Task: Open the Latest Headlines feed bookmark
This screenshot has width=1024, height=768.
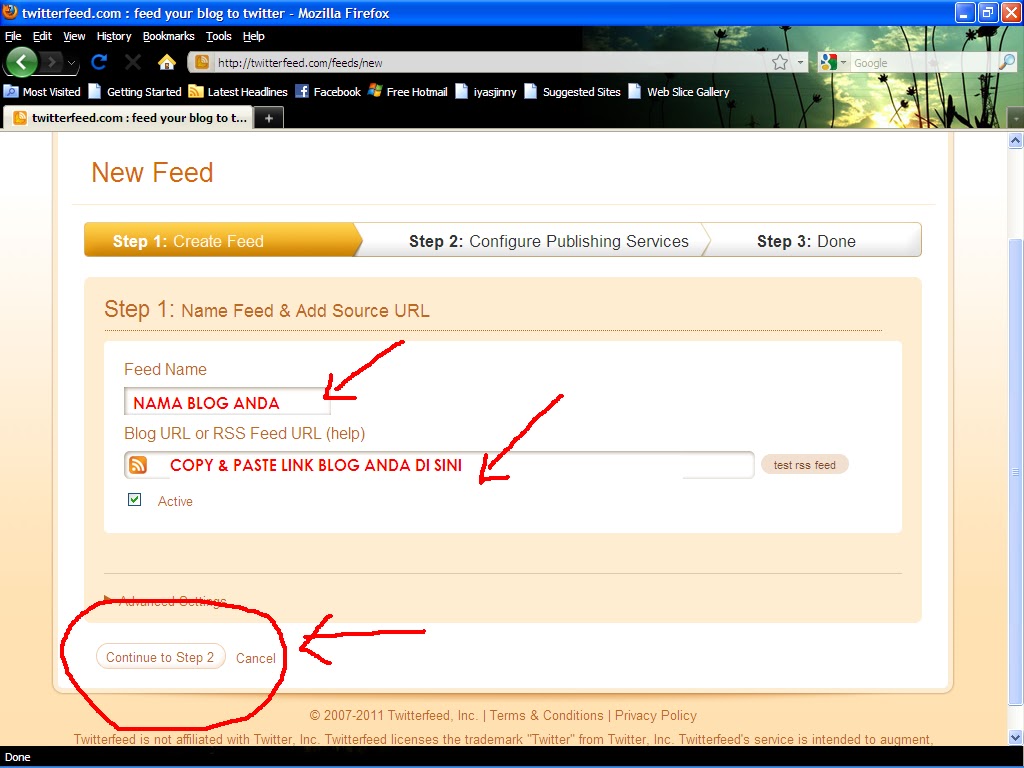Action: pos(238,91)
